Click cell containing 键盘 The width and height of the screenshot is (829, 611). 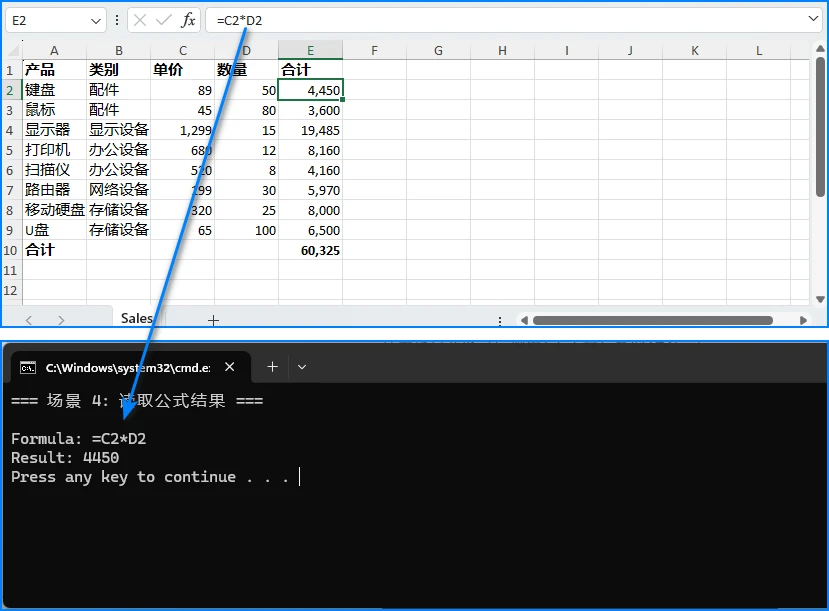[54, 90]
